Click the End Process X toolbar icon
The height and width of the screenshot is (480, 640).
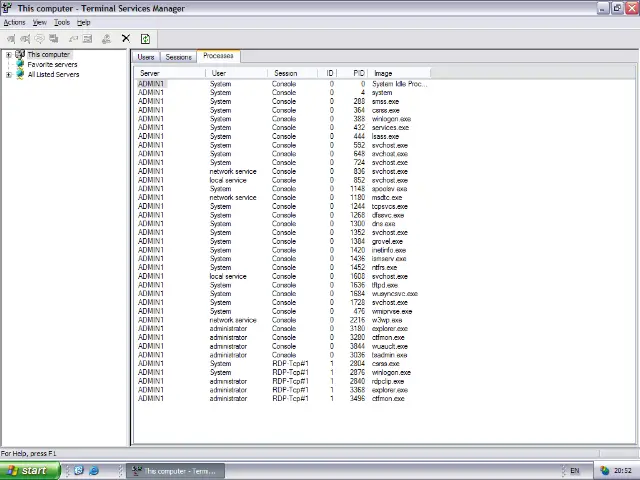126,38
